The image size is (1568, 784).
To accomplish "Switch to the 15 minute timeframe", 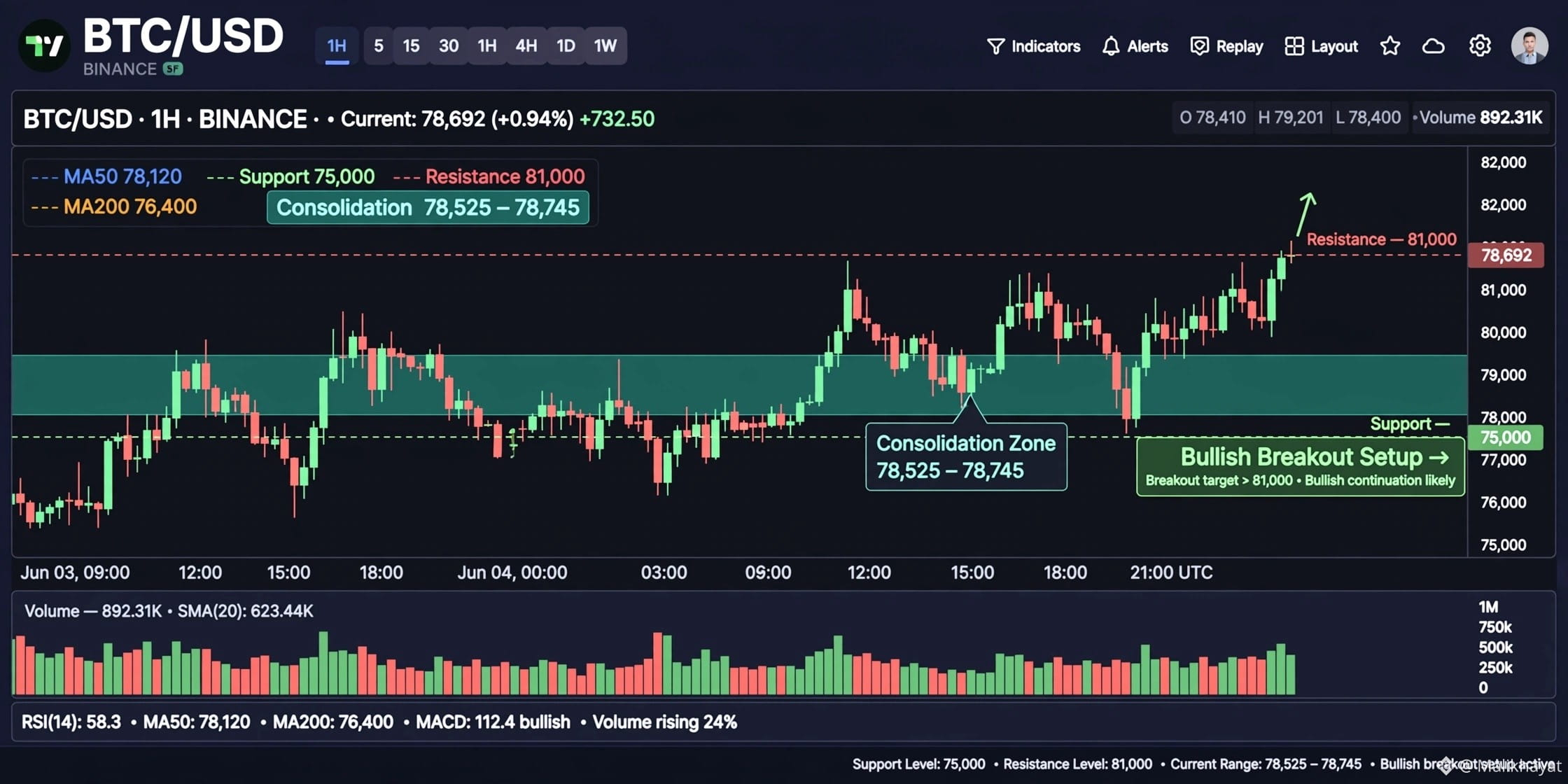I will click(x=412, y=46).
